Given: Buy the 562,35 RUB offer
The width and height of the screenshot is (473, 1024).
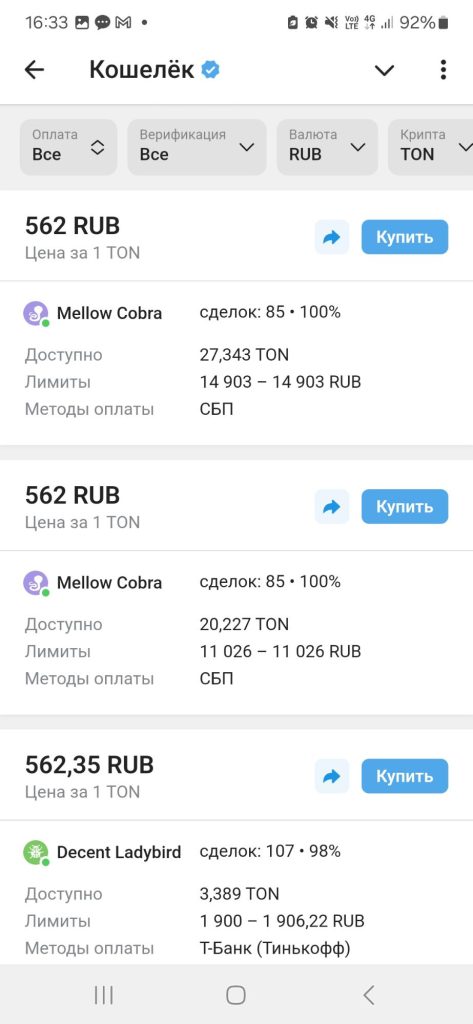Looking at the screenshot, I should 405,776.
